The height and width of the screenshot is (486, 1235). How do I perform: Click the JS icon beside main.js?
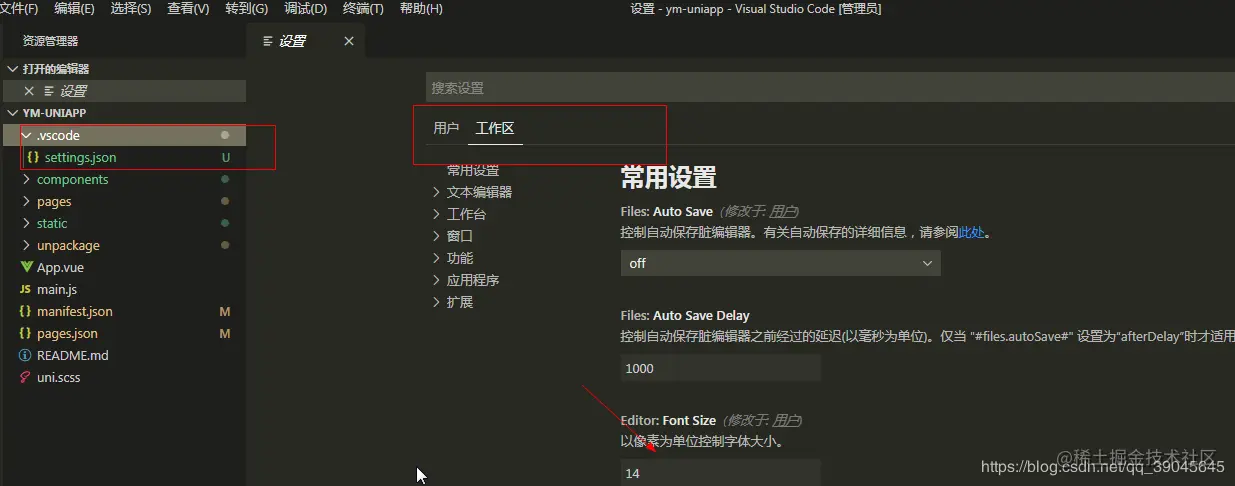tap(26, 290)
